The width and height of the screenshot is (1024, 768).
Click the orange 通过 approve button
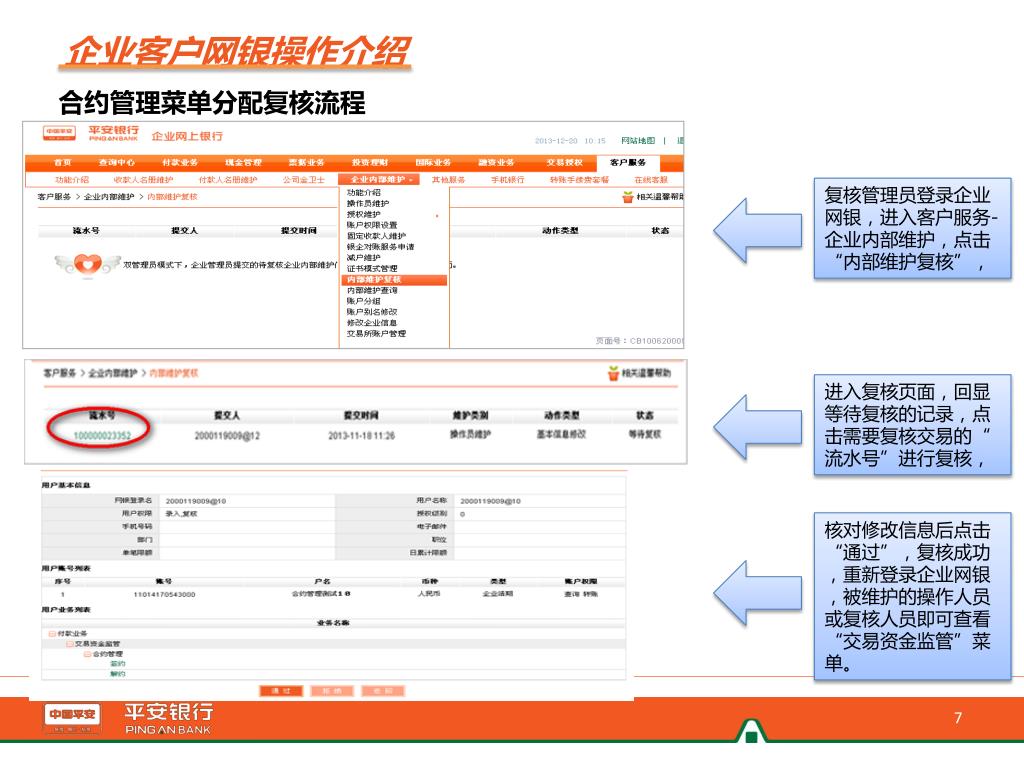(281, 691)
